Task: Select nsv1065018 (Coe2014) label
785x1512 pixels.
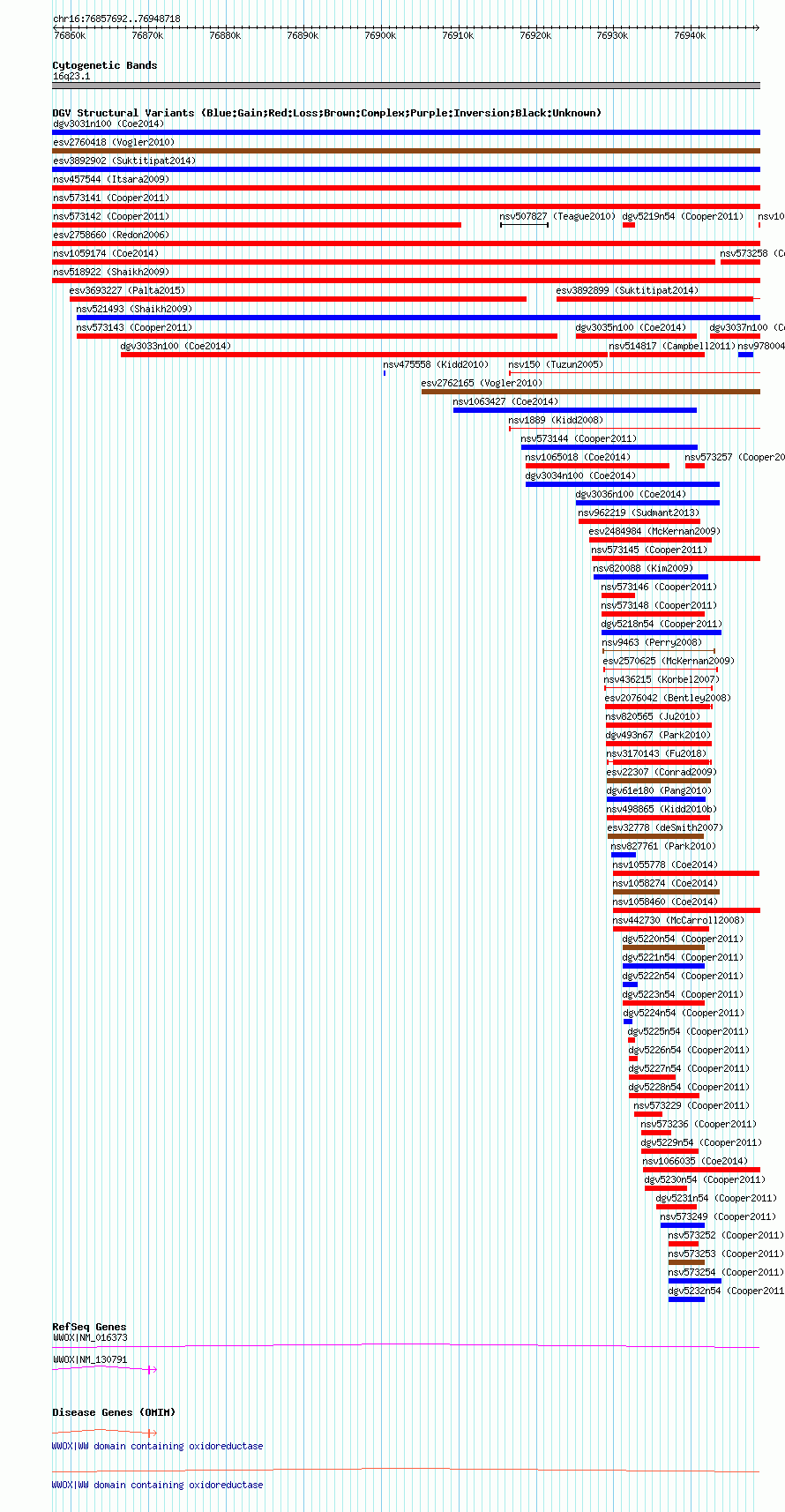Action: pos(579,457)
